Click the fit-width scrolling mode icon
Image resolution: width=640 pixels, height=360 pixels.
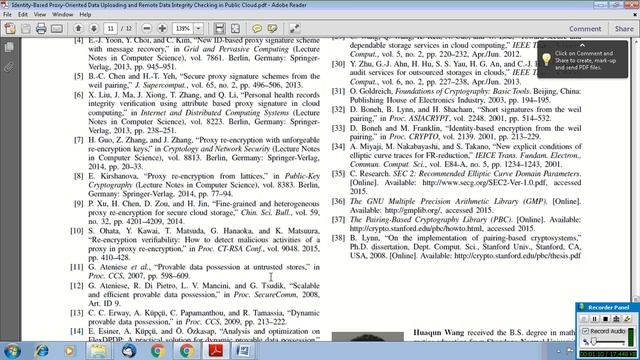click(x=220, y=28)
